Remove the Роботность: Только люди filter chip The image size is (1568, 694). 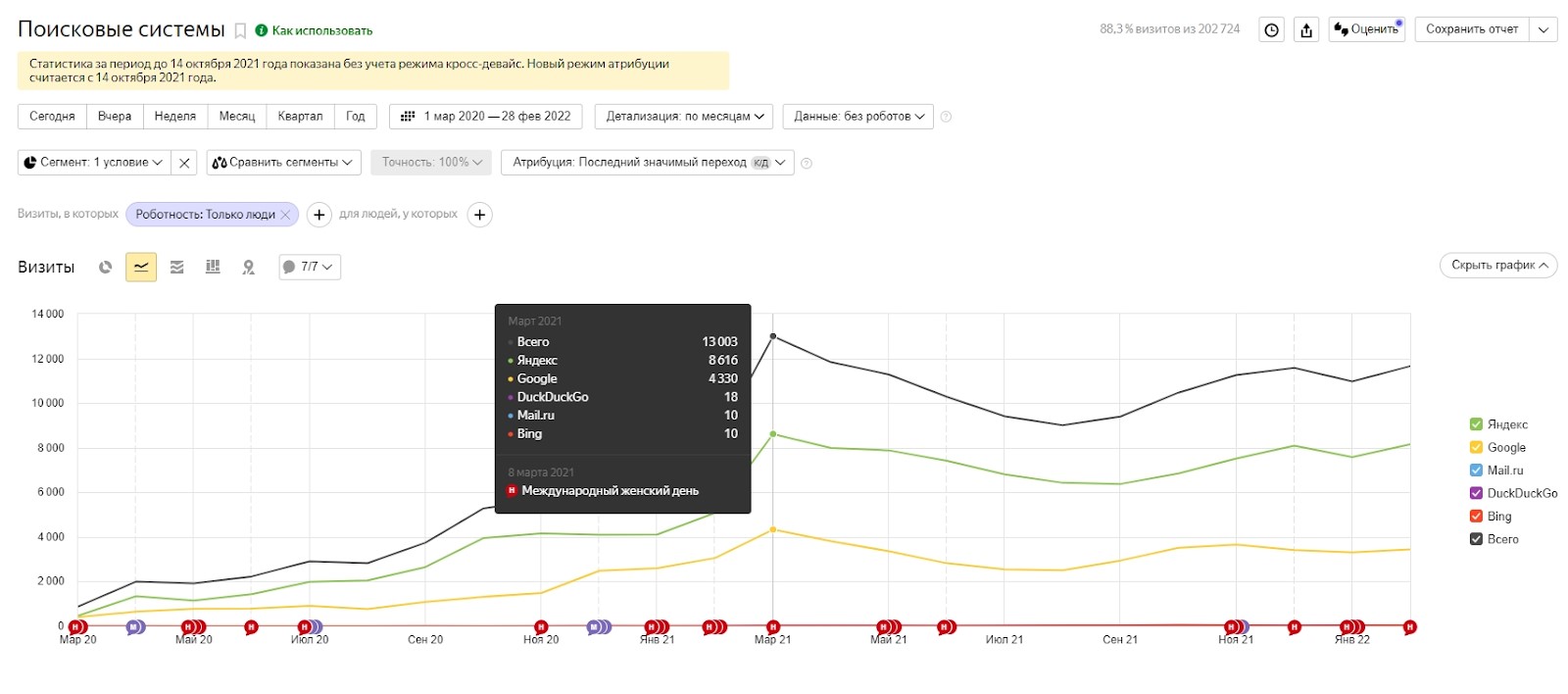285,215
